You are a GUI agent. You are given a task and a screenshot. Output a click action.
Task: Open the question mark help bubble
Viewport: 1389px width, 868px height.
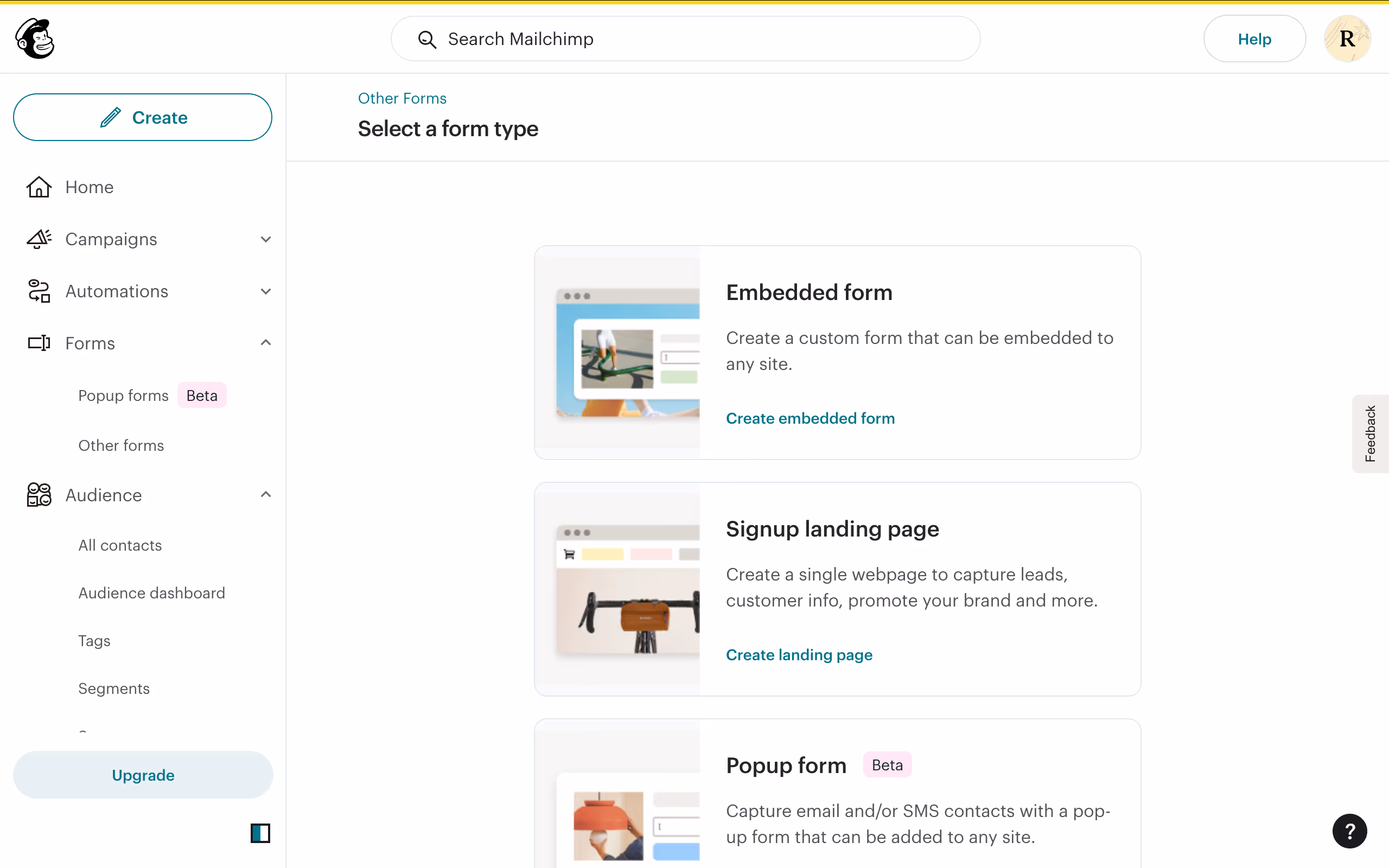coord(1349,831)
